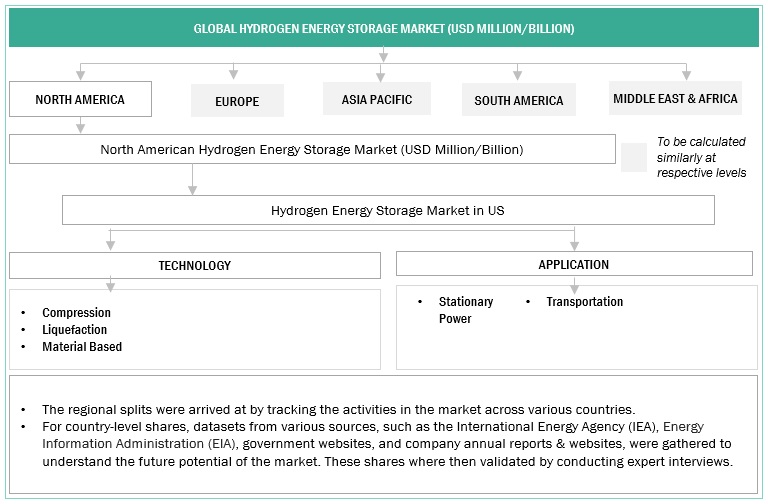Click the Compression bullet item
Screen dimensions: 768x504
tap(76, 313)
